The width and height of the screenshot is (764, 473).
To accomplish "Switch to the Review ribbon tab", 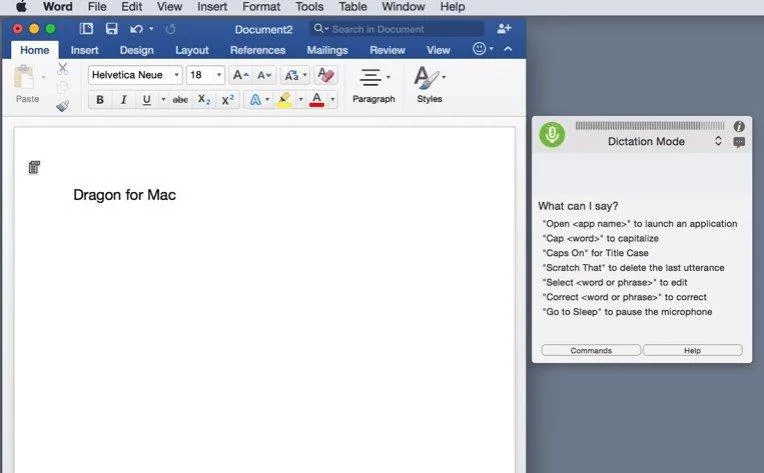I will 387,50.
